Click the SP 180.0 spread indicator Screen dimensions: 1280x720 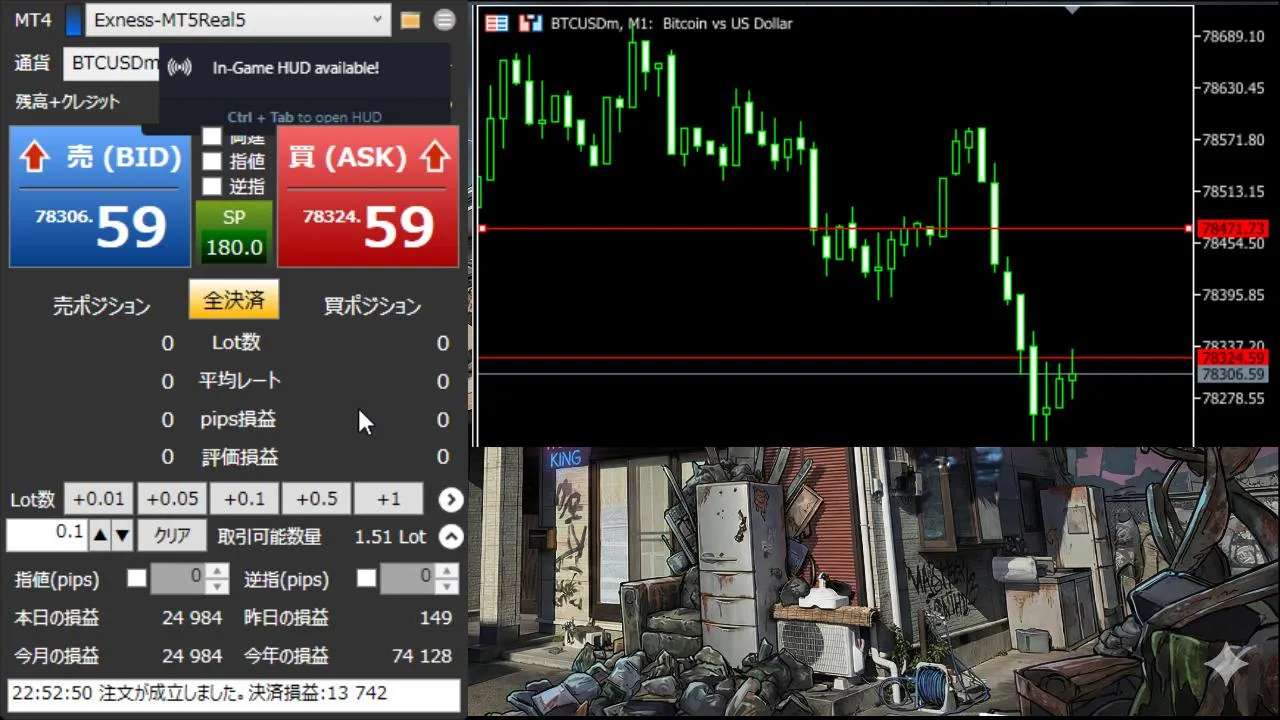(x=234, y=233)
